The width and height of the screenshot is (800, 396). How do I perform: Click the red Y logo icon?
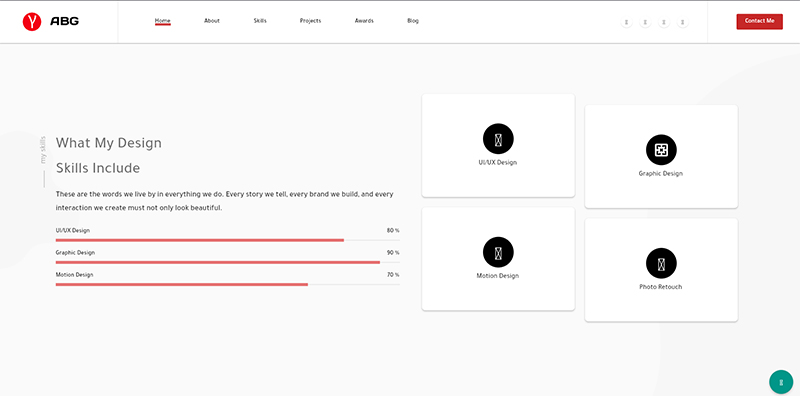coord(32,21)
